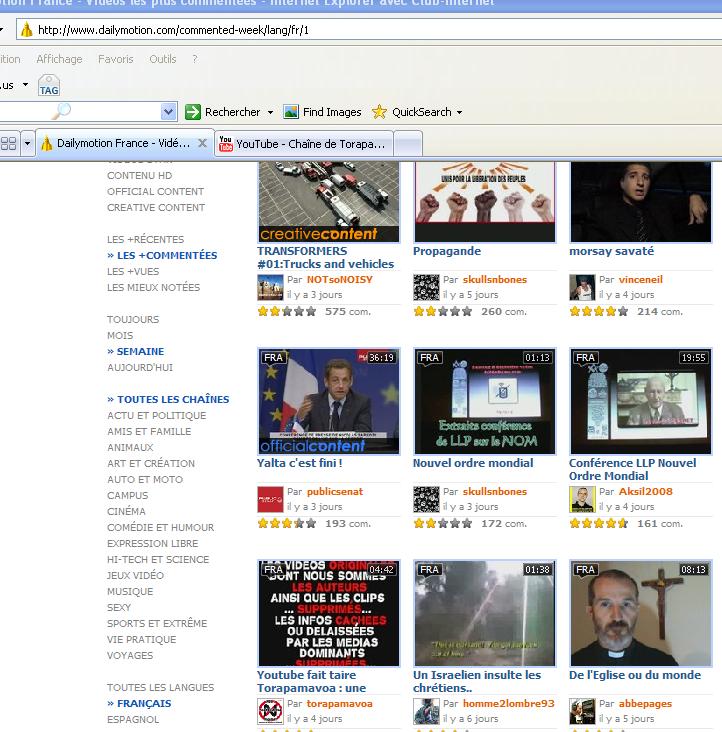
Task: Open the dropdown arrow left of TAG
Action: click(25, 85)
